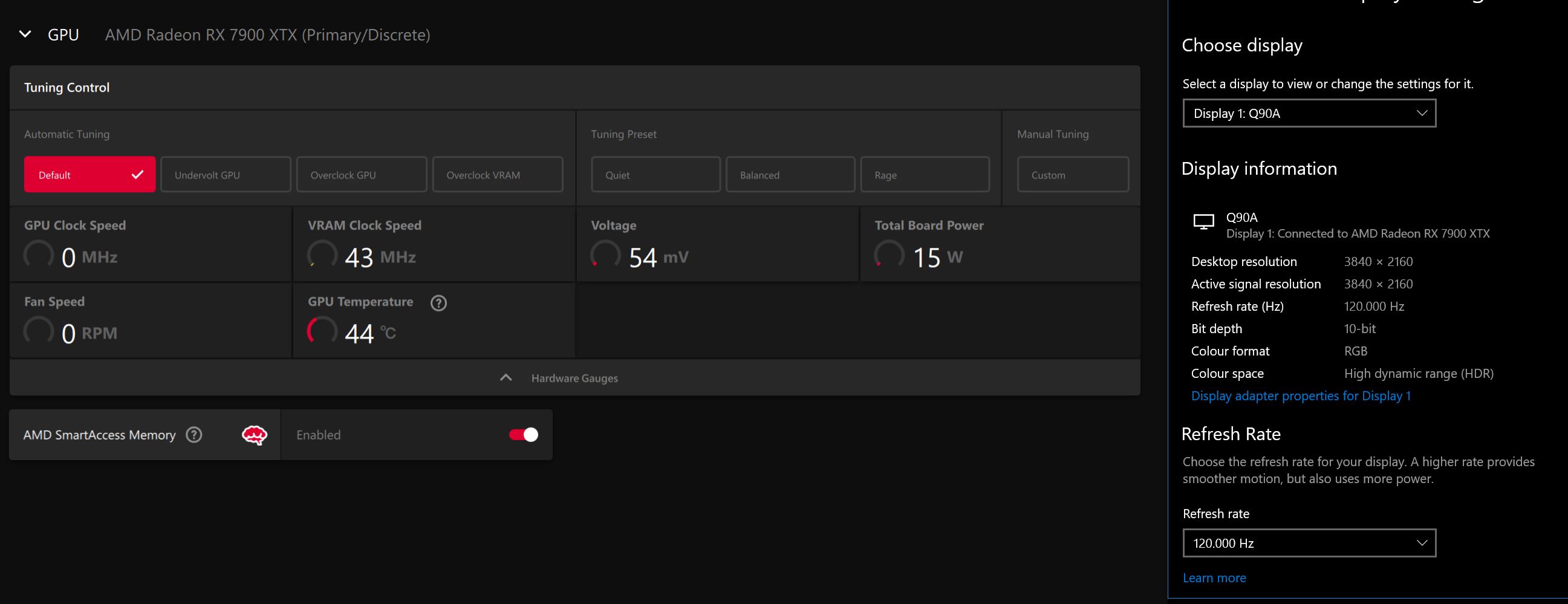Choose Undervolt GPU automatic tuning
Image resolution: width=1568 pixels, height=604 pixels.
[x=225, y=175]
